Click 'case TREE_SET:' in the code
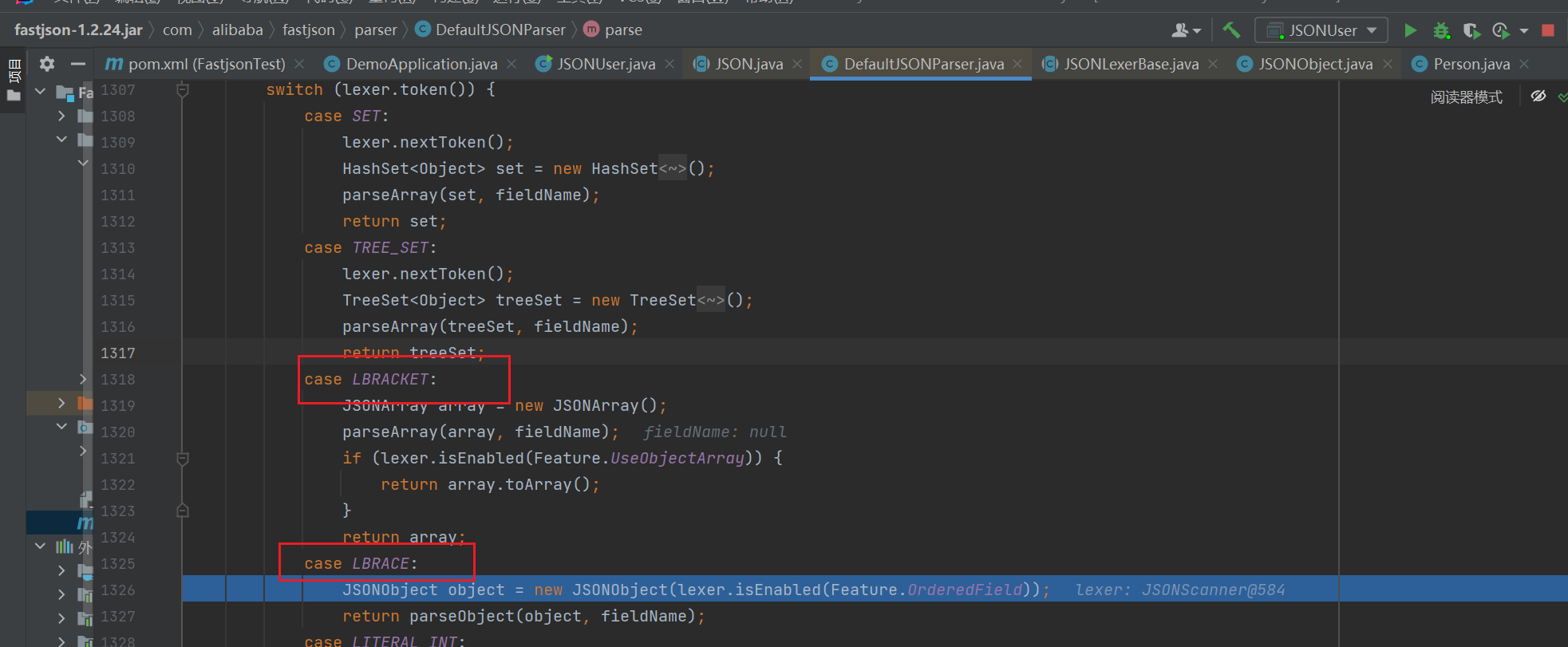Viewport: 1568px width, 647px height. (x=370, y=247)
